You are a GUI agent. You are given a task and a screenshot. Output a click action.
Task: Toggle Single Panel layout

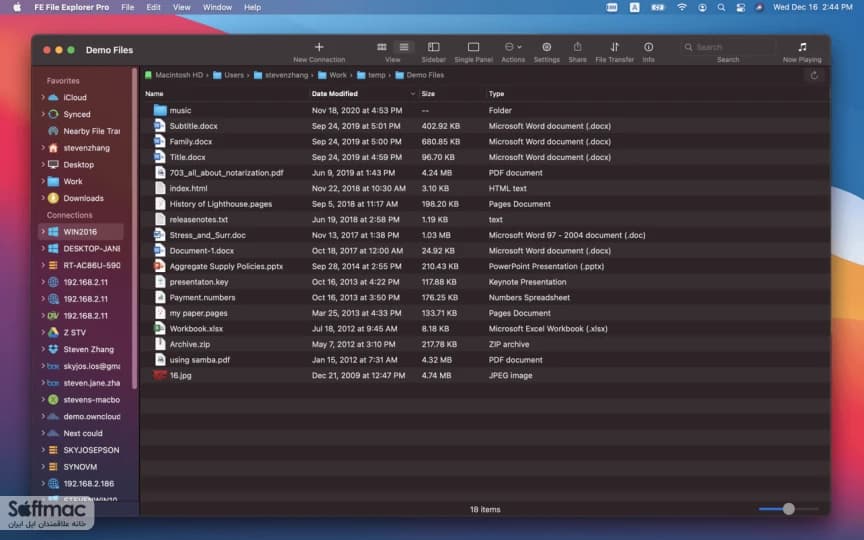tap(473, 47)
